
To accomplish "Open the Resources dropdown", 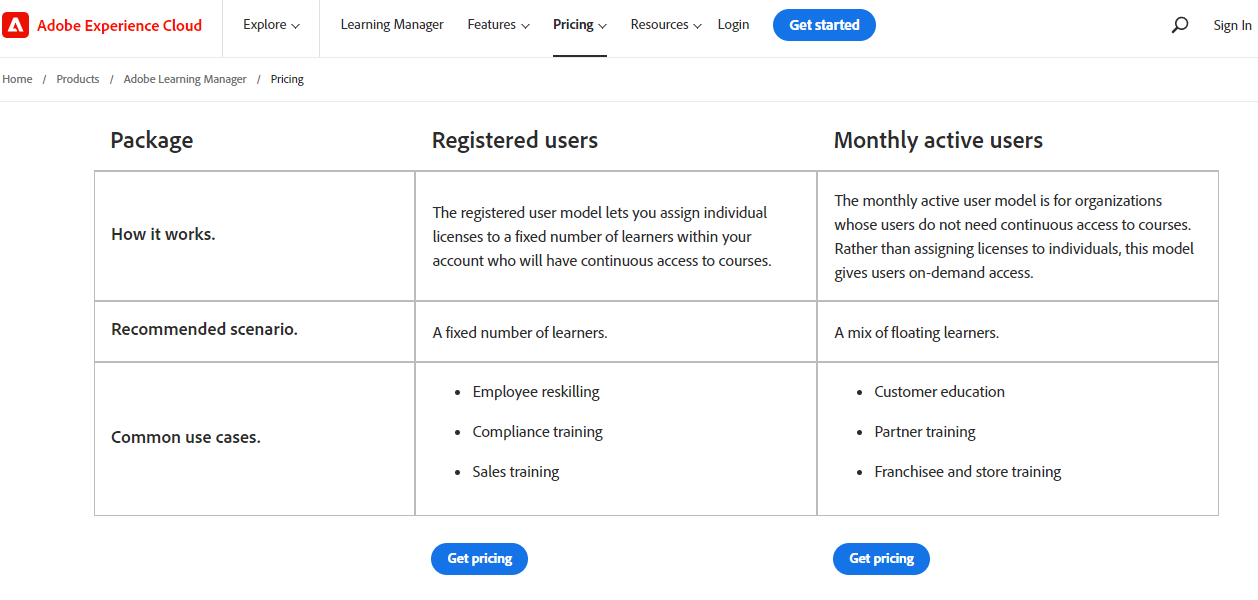I will [x=666, y=25].
